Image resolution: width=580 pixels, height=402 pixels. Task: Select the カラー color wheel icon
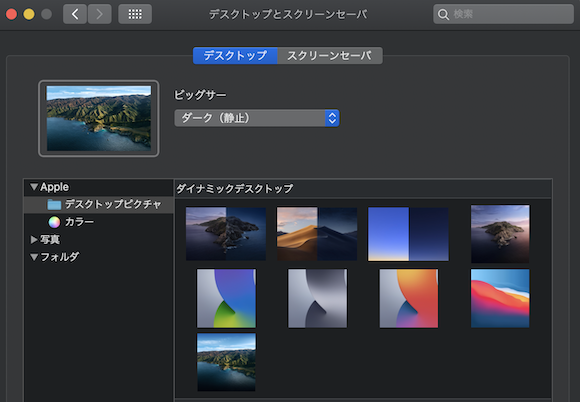[x=54, y=222]
